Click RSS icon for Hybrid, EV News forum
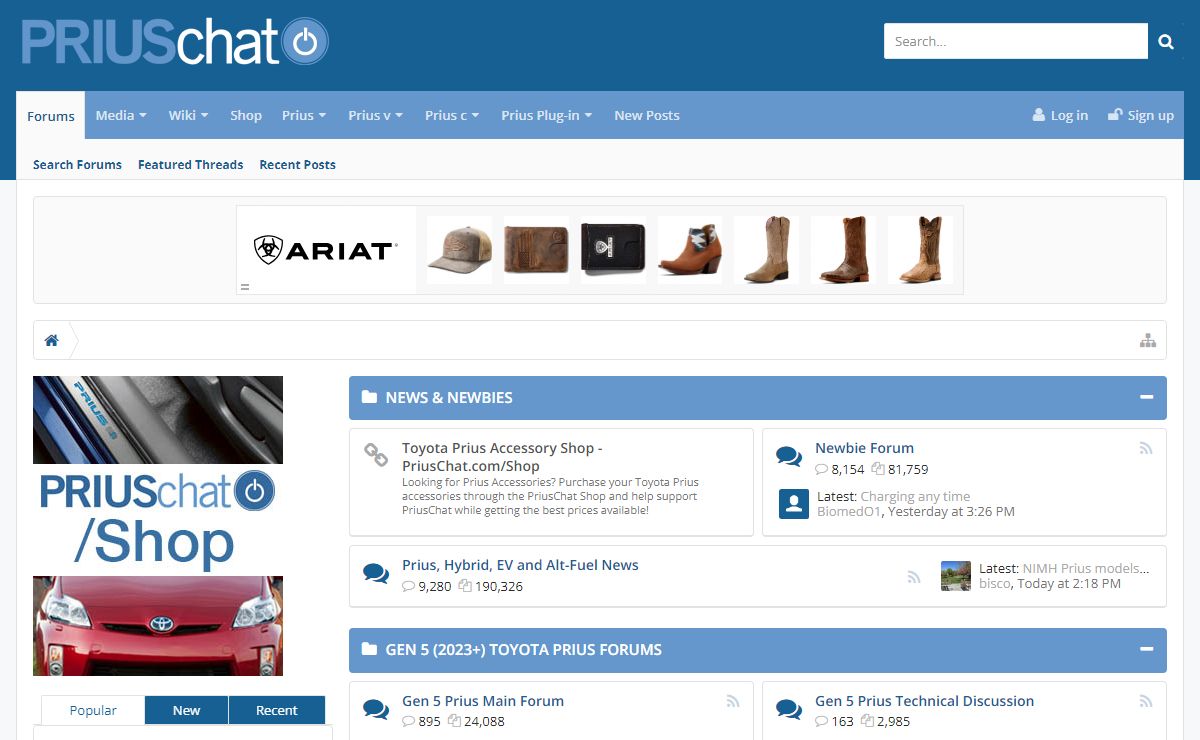Viewport: 1200px width, 740px height. [913, 576]
